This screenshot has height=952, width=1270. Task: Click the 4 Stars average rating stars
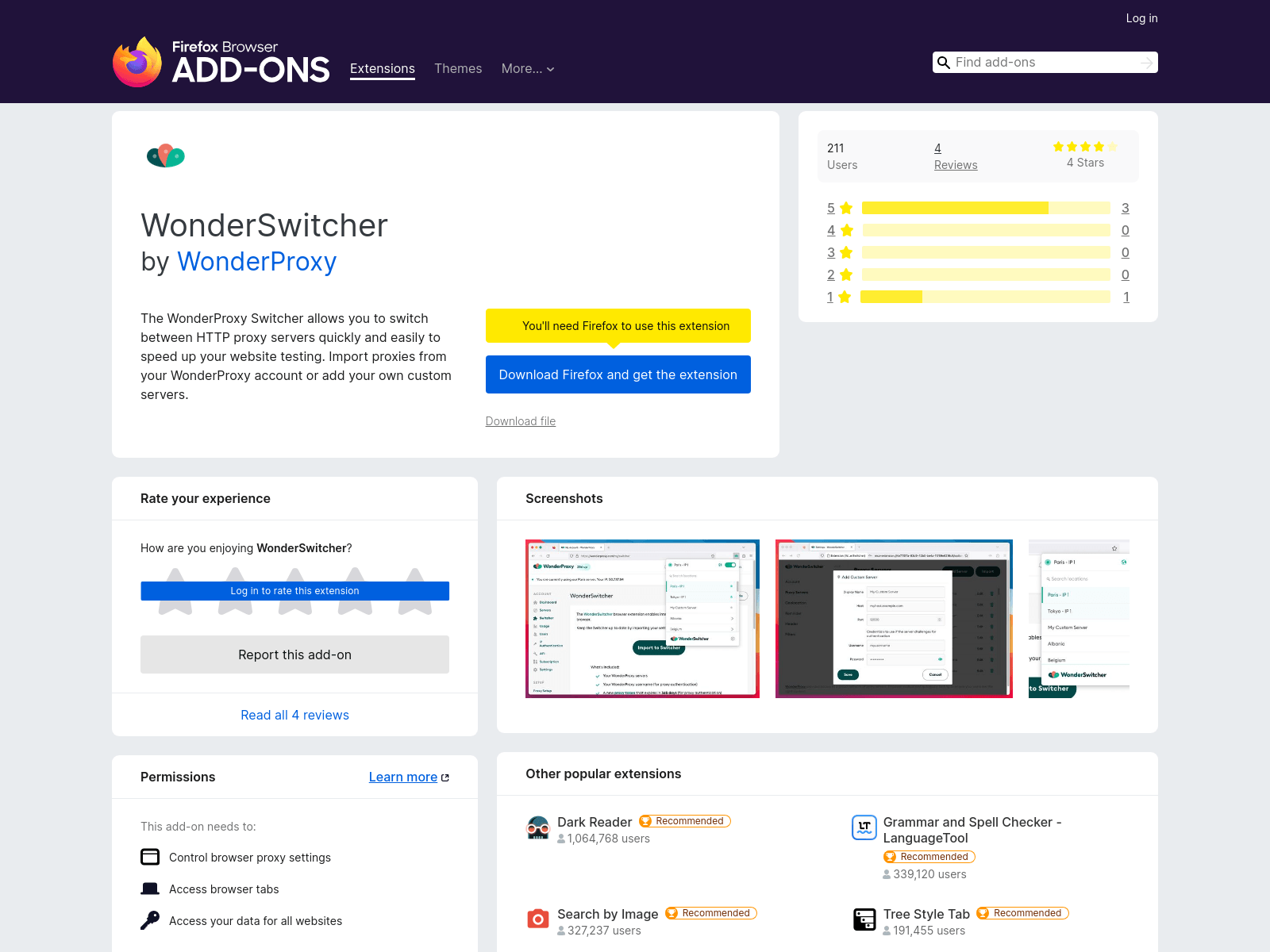[x=1085, y=147]
